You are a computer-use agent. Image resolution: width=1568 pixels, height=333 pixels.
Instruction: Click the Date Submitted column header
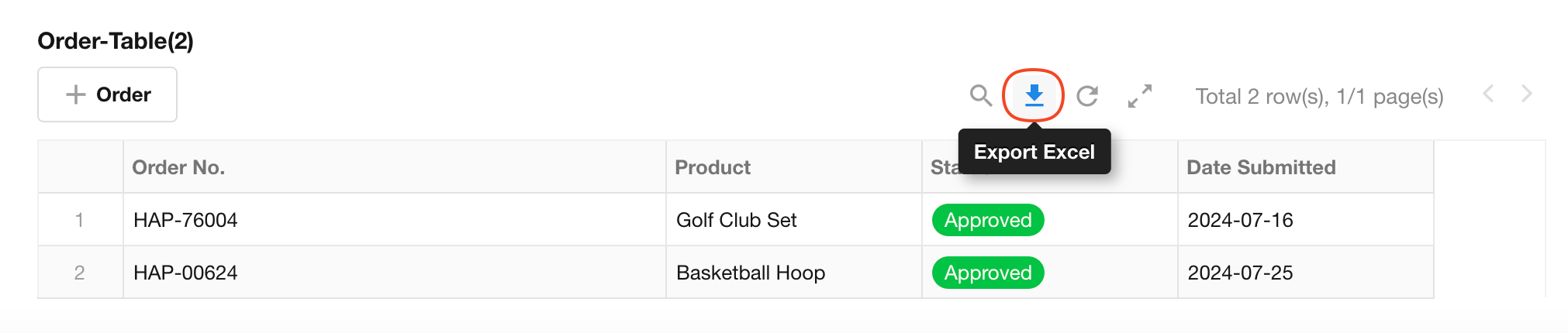tap(1261, 167)
